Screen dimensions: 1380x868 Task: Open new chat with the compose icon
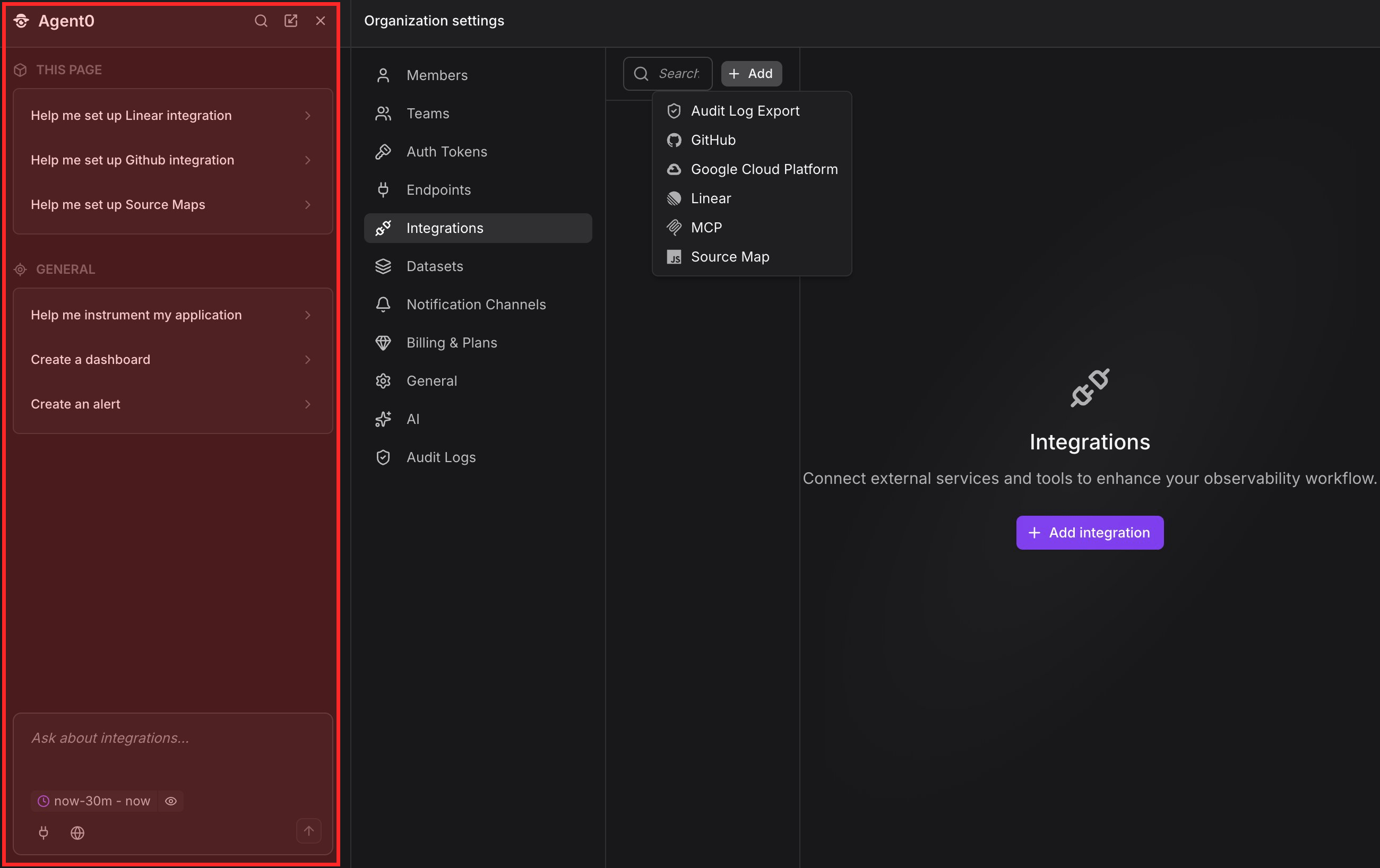(x=290, y=21)
